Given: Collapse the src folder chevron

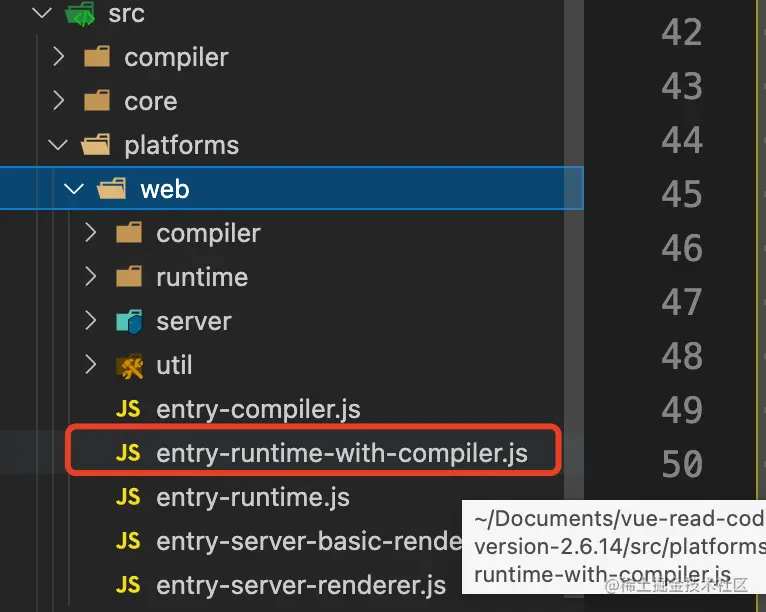Looking at the screenshot, I should click(40, 14).
